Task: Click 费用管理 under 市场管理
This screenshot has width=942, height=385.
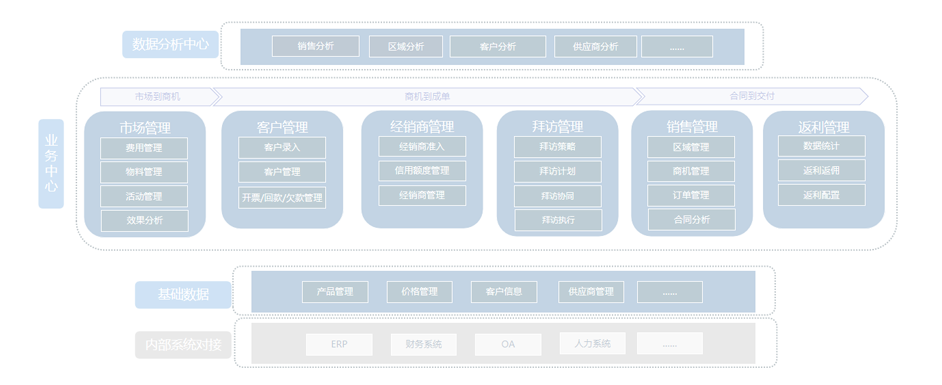Action: 144,148
